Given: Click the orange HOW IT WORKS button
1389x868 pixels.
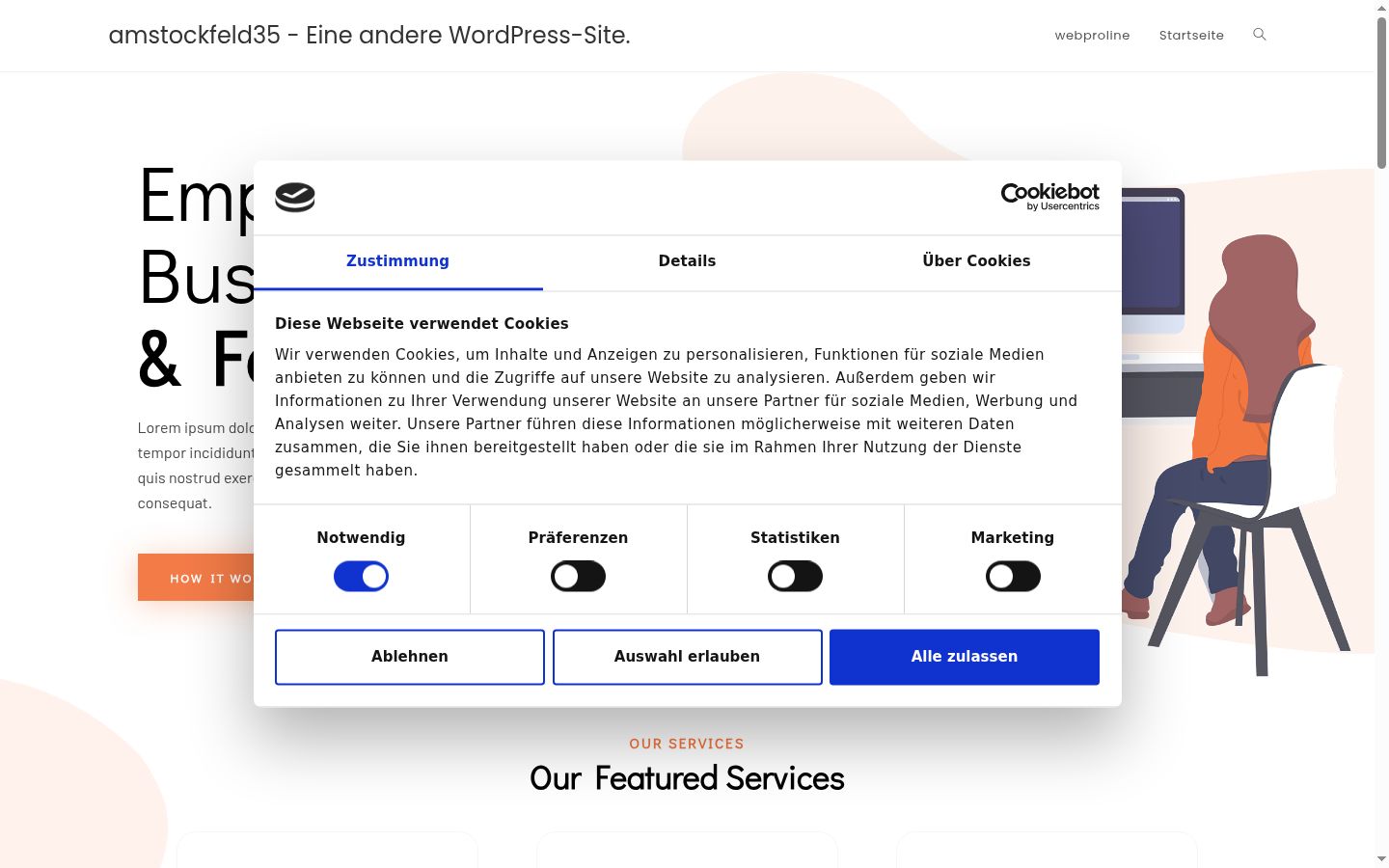Looking at the screenshot, I should (196, 578).
